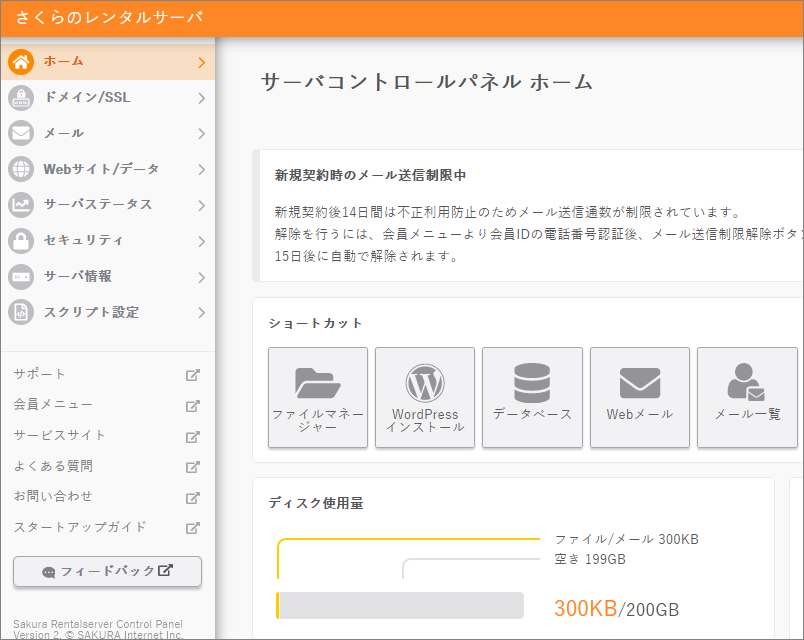Open the 会員メニュー external link

(x=193, y=405)
